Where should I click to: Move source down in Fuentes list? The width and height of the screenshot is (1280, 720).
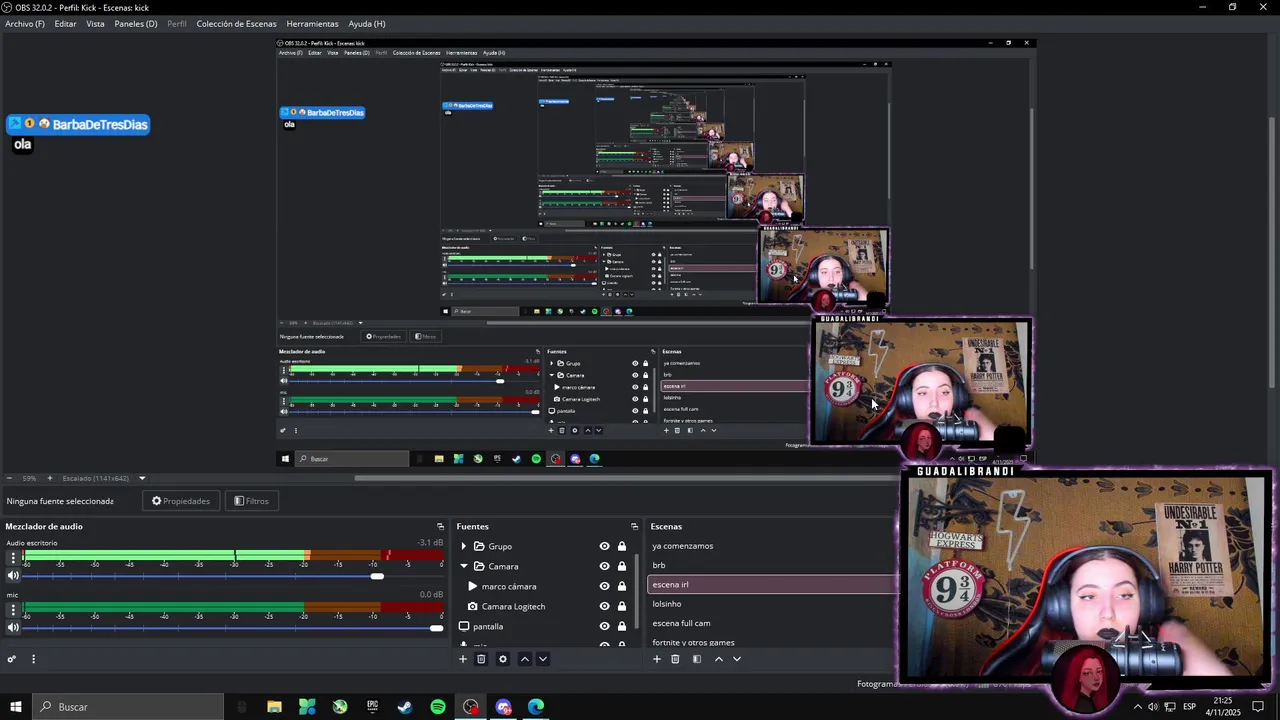click(543, 659)
